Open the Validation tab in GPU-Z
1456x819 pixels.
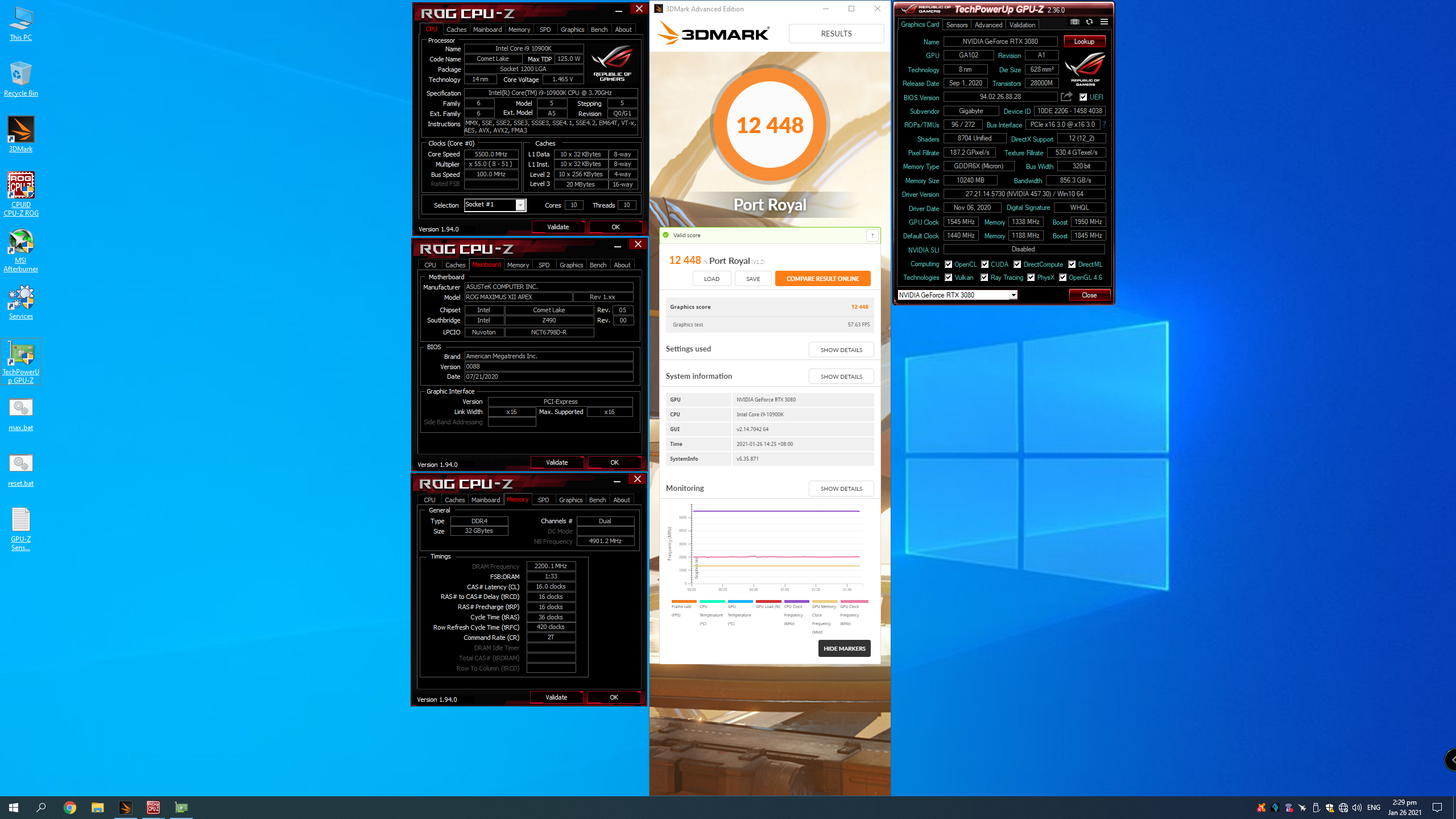[1022, 25]
